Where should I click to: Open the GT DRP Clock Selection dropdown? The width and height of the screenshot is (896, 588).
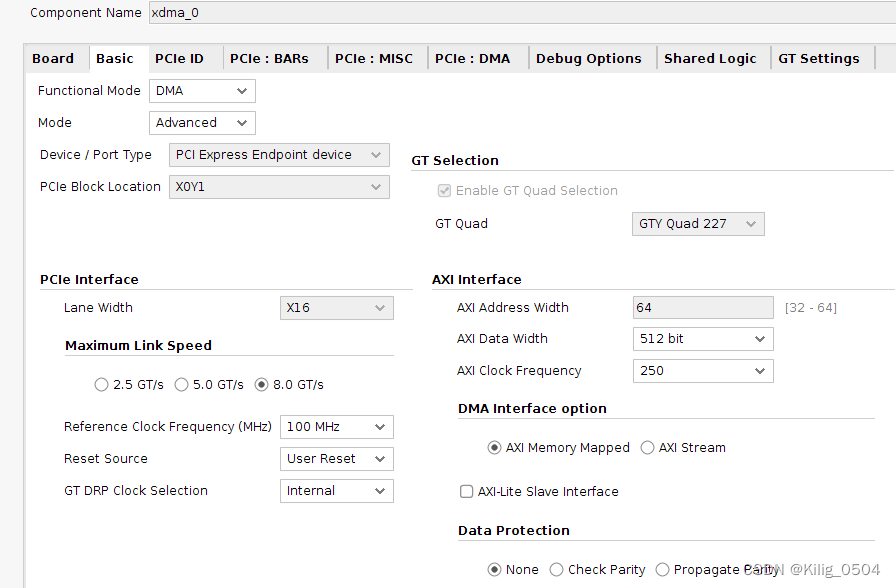coord(336,490)
